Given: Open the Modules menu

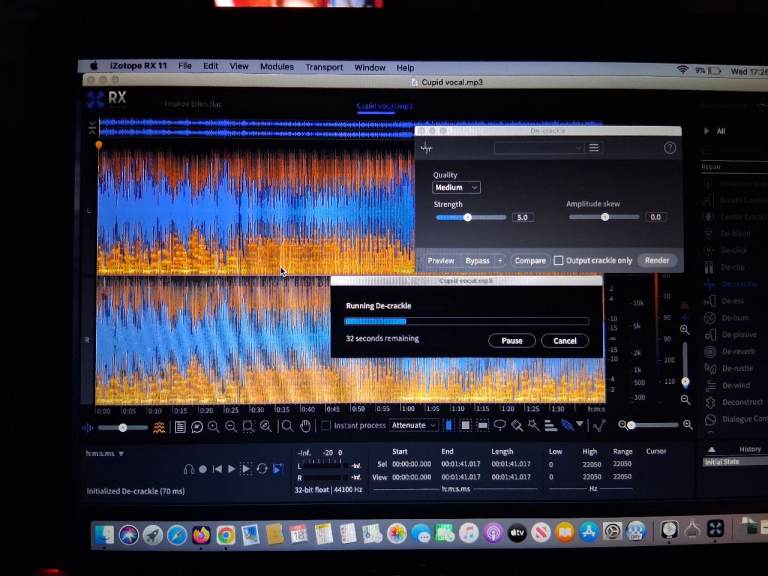Looking at the screenshot, I should pyautogui.click(x=277, y=67).
